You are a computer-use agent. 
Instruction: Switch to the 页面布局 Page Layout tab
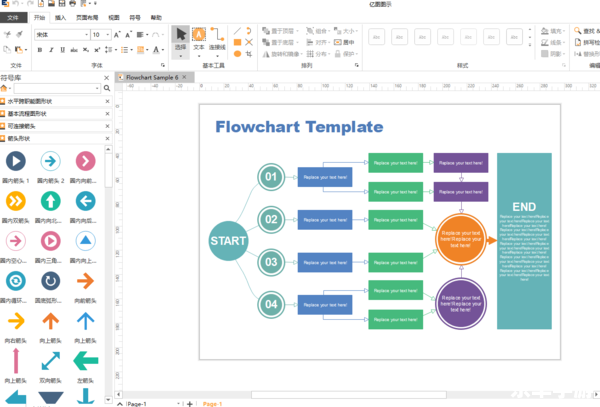[87, 18]
